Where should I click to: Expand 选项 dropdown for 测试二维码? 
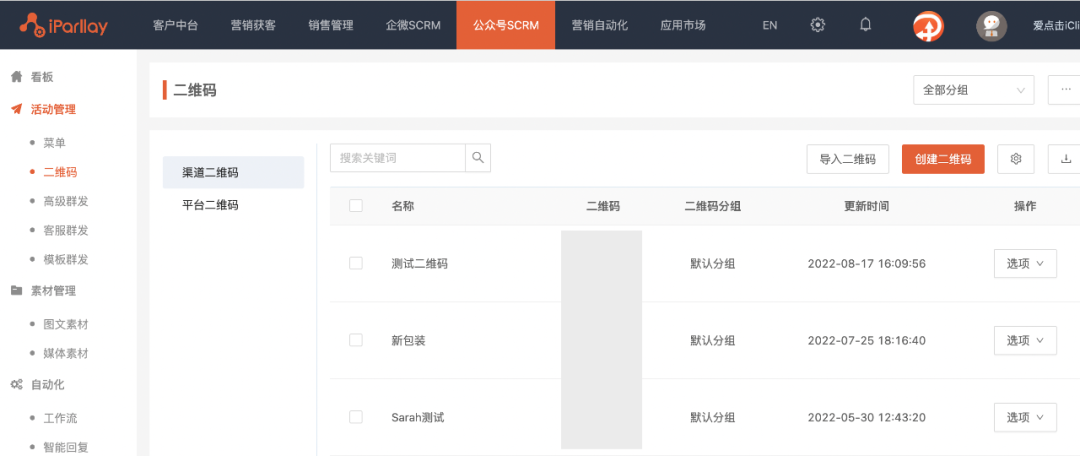click(x=1025, y=263)
